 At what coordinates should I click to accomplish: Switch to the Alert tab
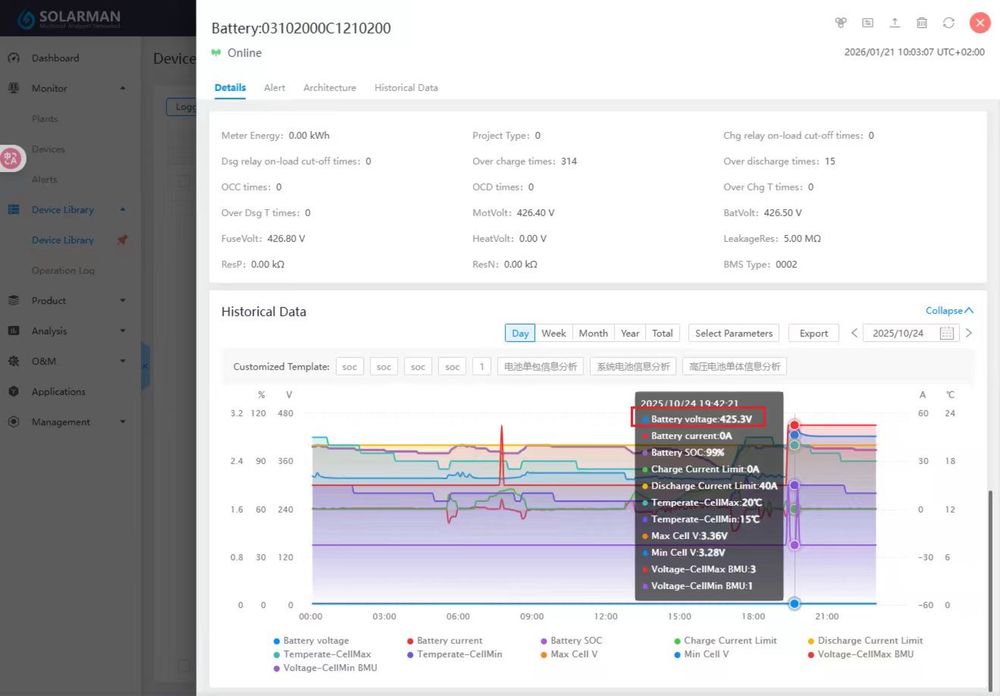(x=274, y=88)
